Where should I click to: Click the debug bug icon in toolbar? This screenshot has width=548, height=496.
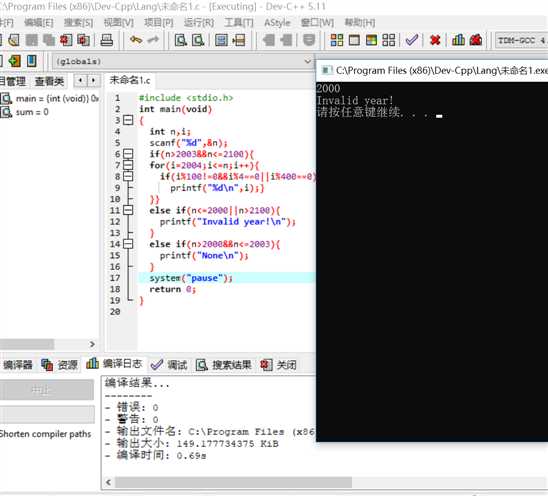476,40
